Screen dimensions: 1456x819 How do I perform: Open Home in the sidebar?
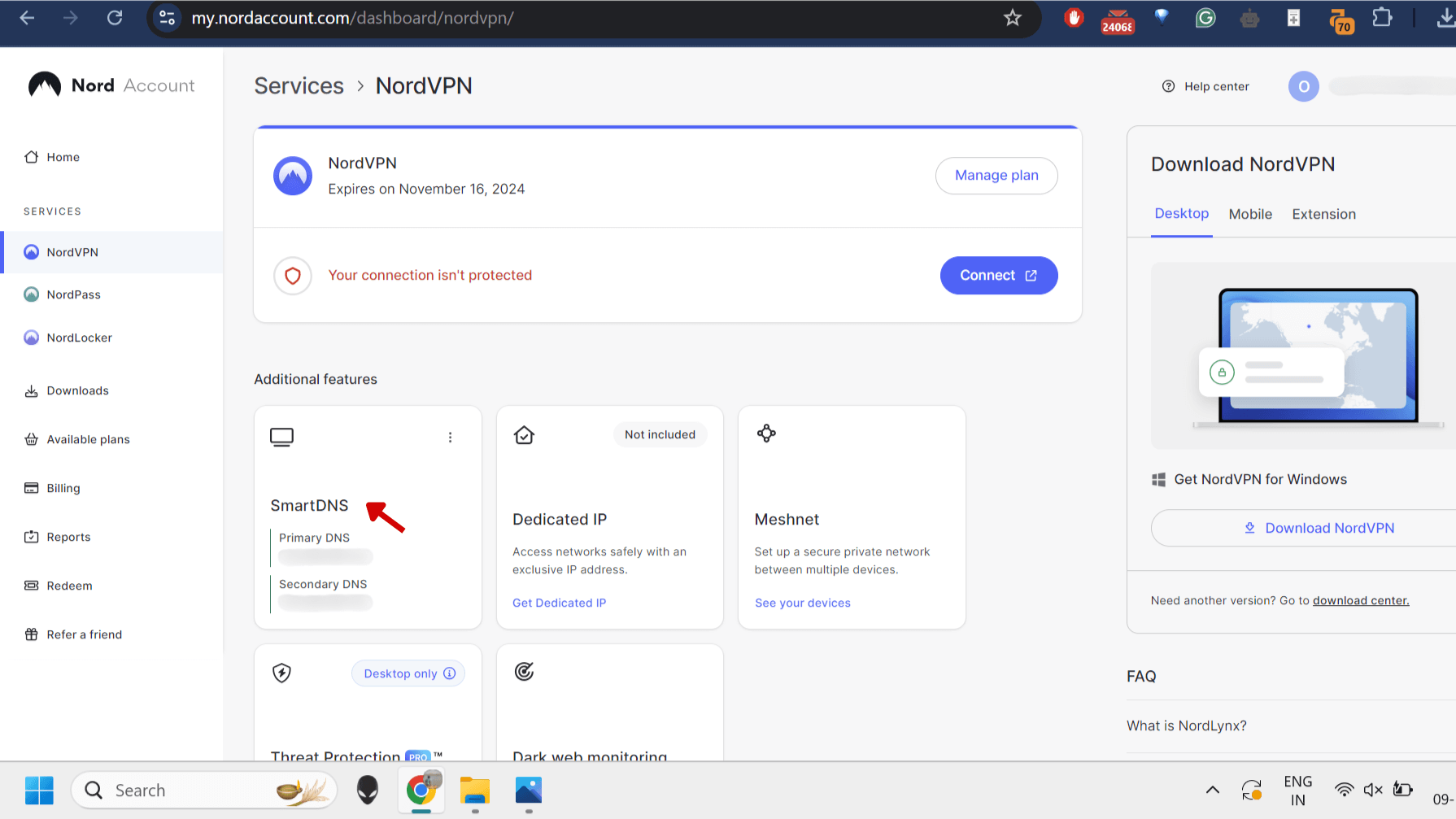[x=52, y=157]
